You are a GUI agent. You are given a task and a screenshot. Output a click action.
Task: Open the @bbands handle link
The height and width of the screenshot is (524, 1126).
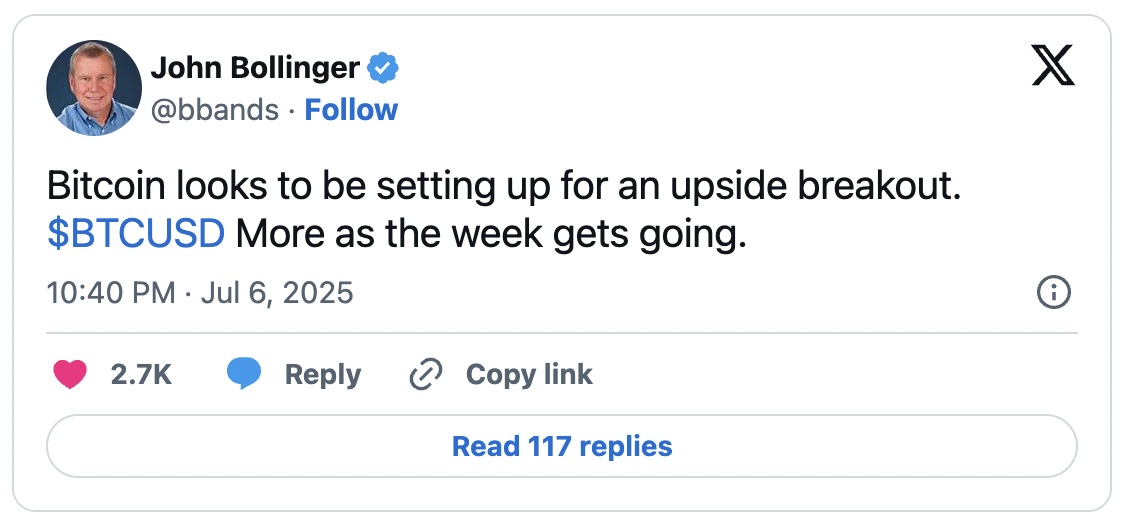[x=214, y=110]
